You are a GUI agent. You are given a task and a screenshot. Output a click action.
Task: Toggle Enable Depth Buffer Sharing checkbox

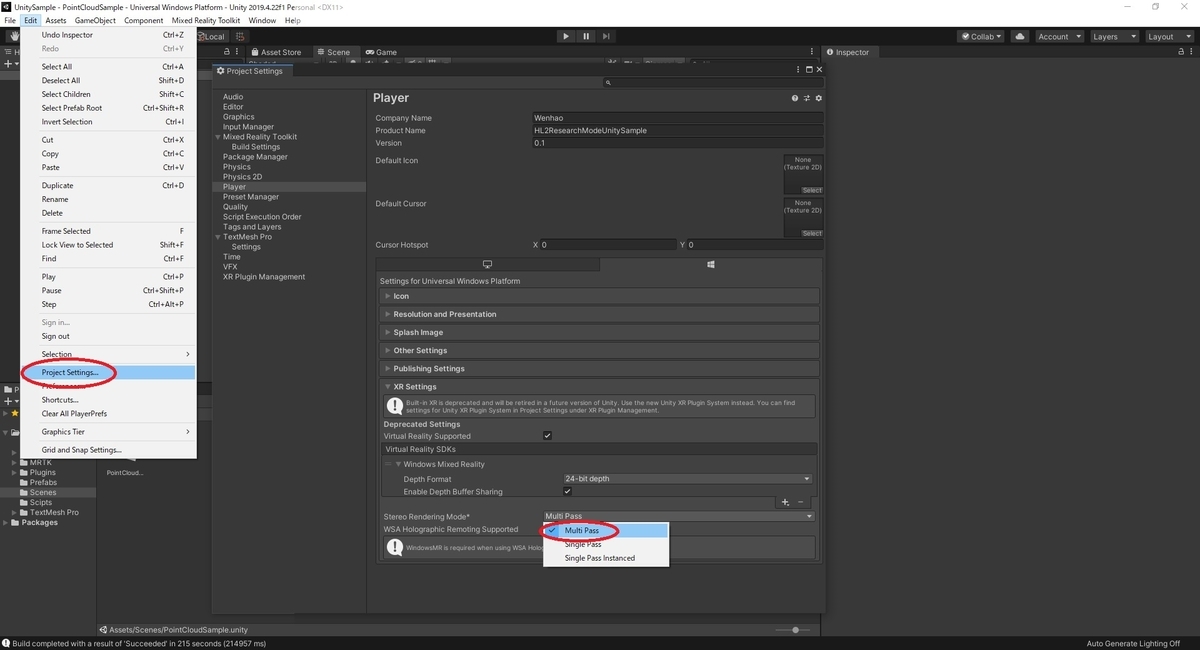coord(567,491)
